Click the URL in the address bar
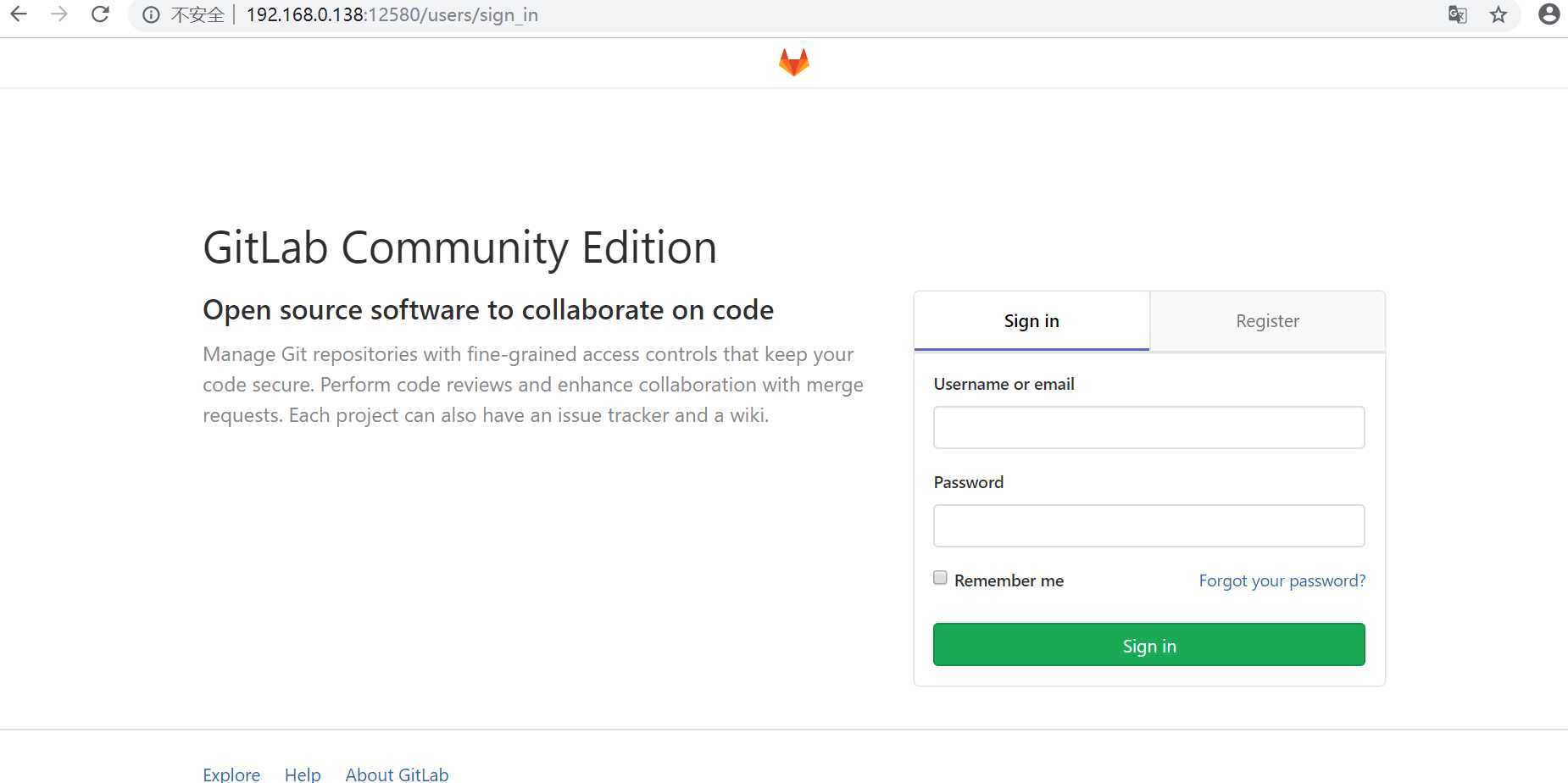This screenshot has height=783, width=1568. (x=392, y=15)
